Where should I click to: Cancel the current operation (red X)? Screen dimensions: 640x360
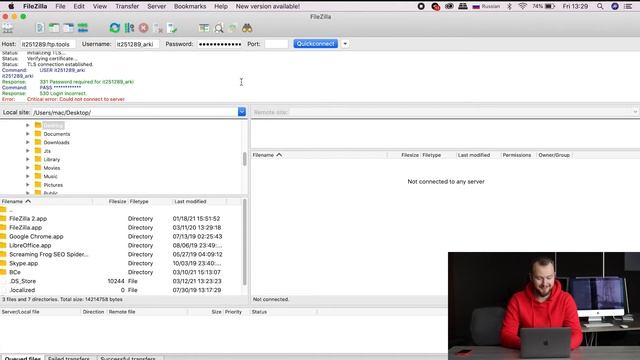tap(144, 28)
